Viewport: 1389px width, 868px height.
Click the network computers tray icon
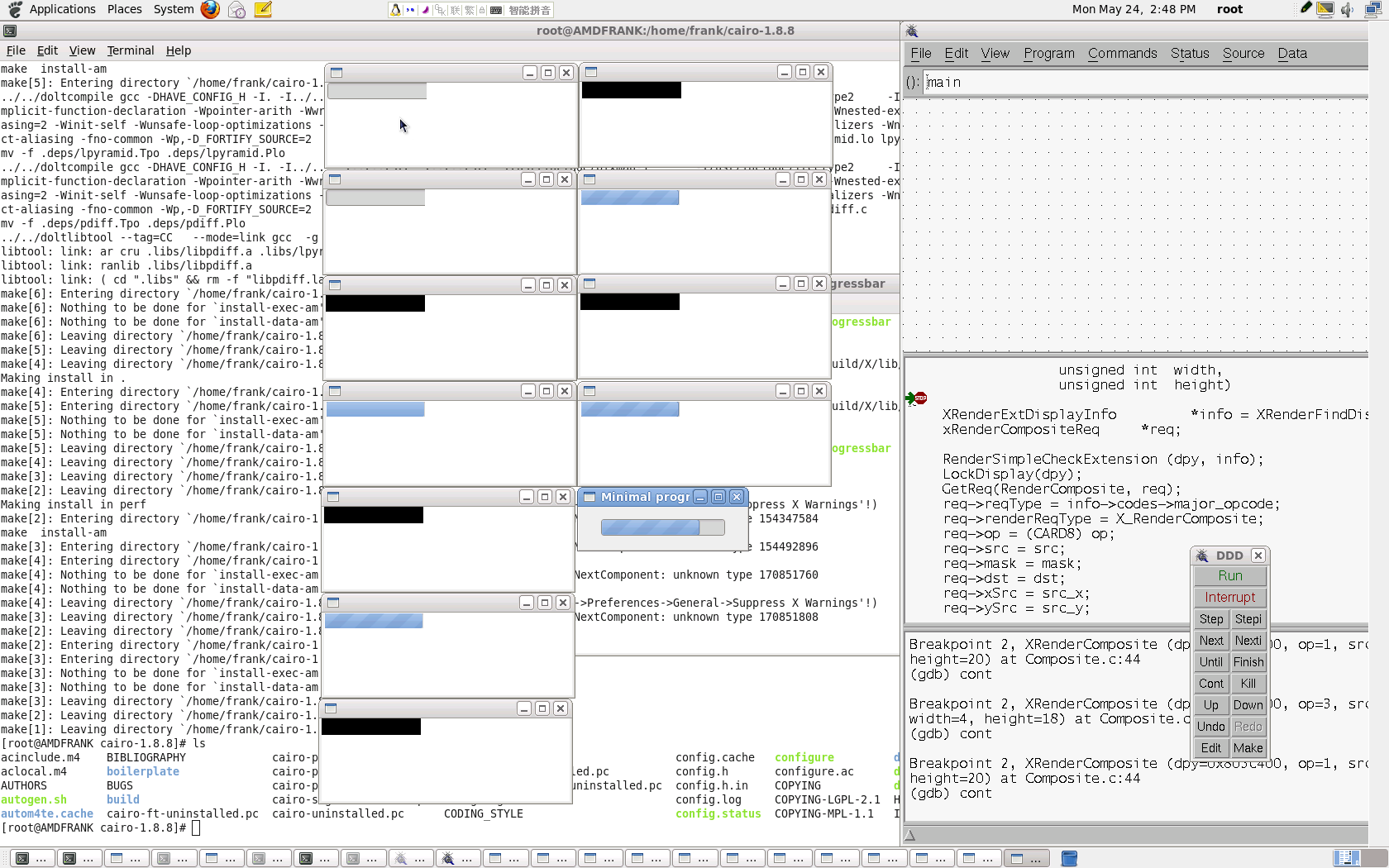point(1372,10)
